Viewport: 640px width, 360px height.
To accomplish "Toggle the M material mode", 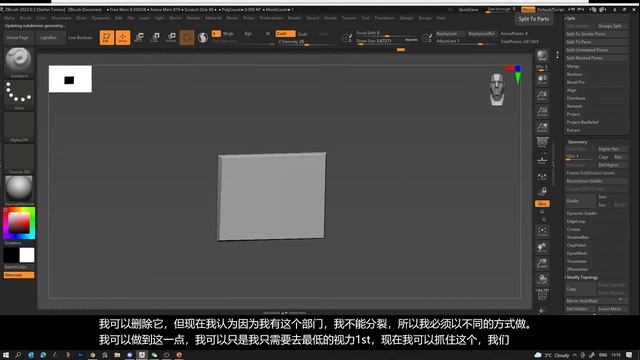I will pos(268,34).
